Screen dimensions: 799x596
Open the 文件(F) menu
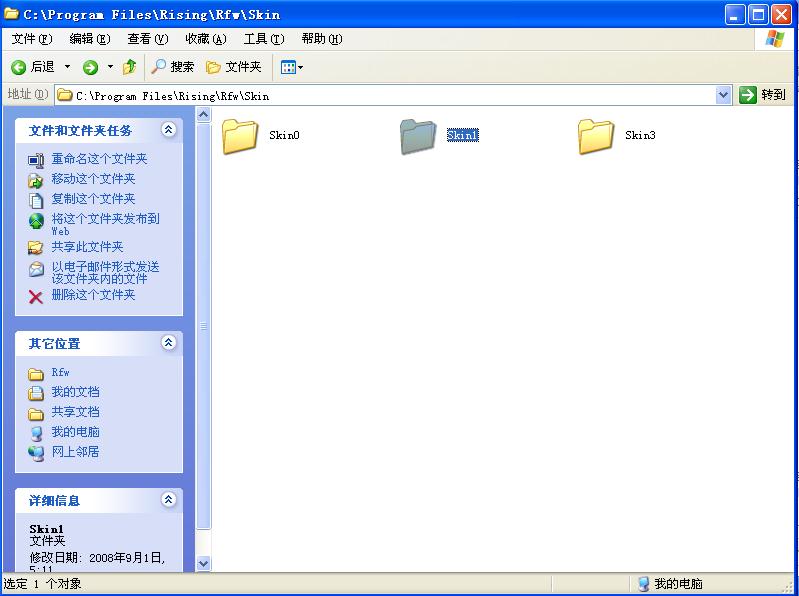32,39
